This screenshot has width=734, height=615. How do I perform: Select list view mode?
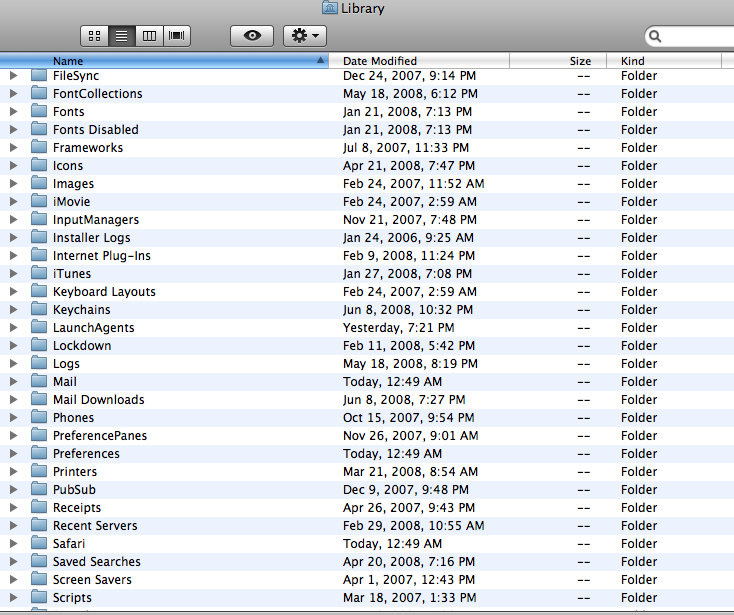click(122, 36)
